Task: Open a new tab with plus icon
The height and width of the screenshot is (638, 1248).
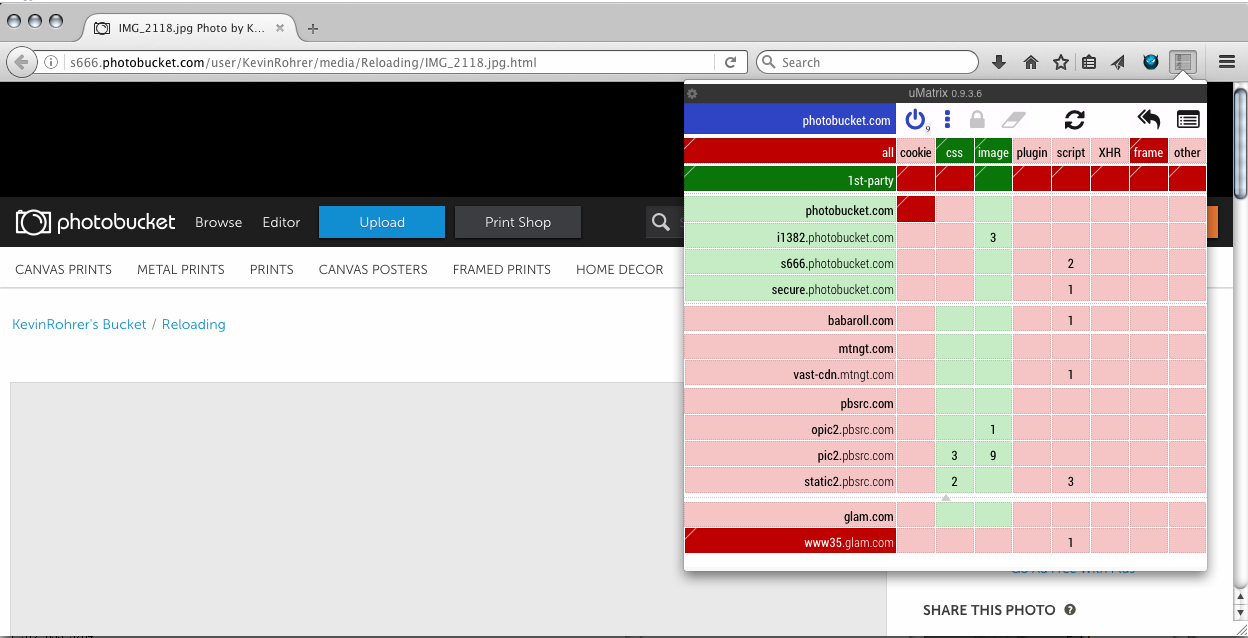Action: pos(313,28)
